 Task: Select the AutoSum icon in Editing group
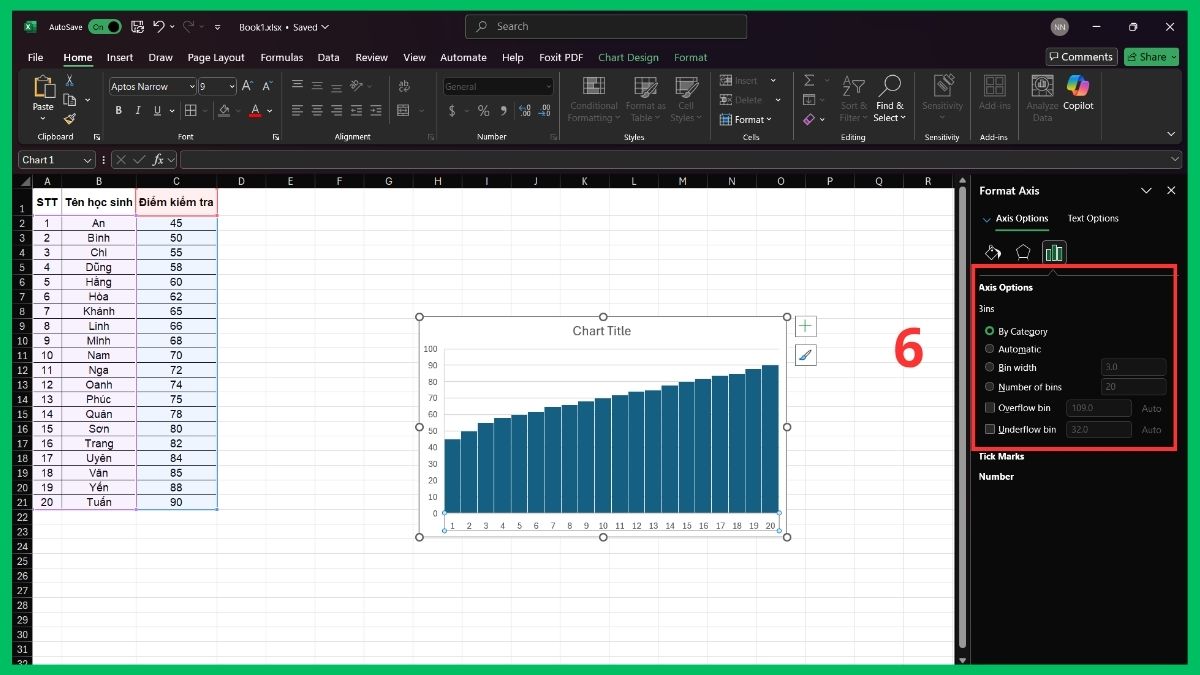pos(812,81)
